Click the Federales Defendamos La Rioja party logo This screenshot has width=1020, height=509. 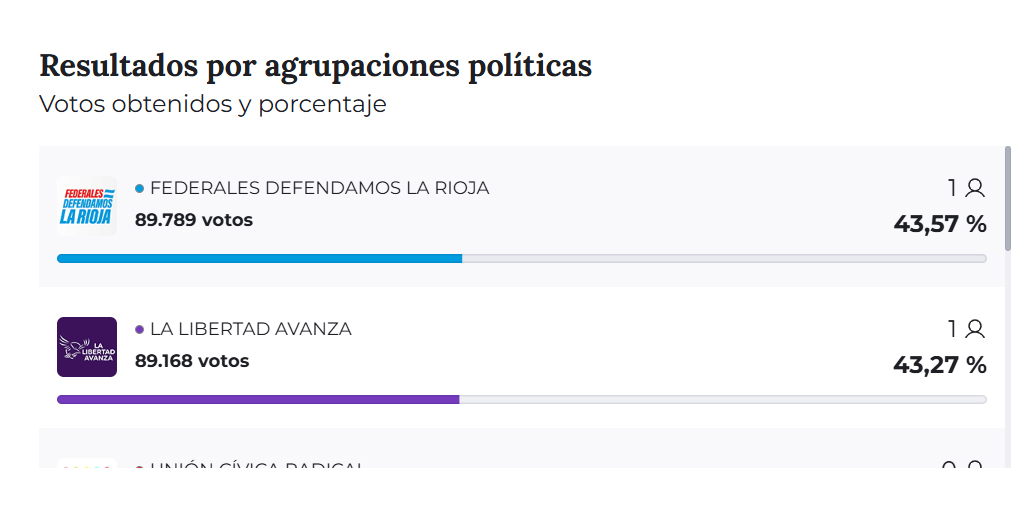click(87, 206)
